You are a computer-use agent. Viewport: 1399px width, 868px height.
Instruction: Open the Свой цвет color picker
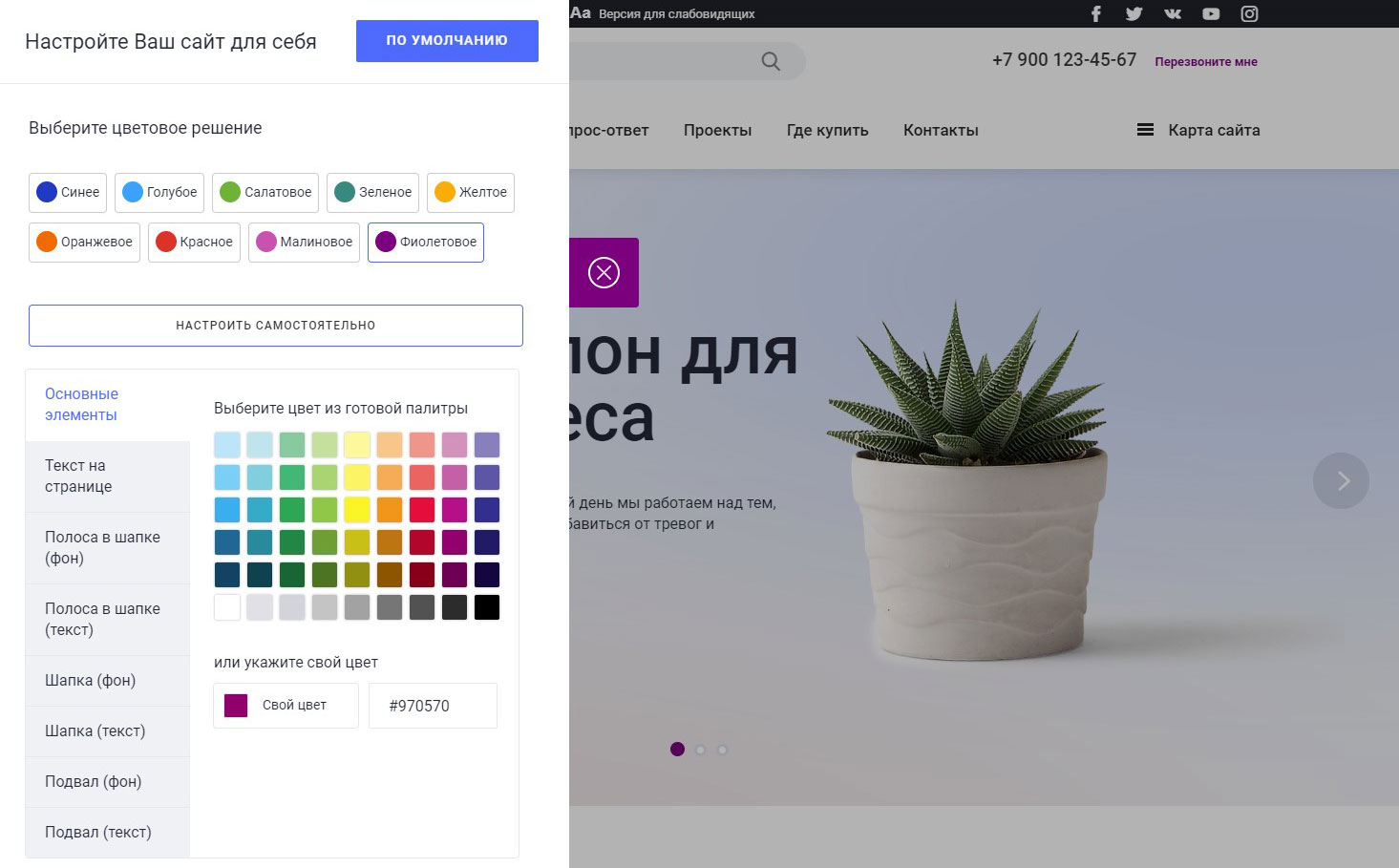(x=286, y=706)
